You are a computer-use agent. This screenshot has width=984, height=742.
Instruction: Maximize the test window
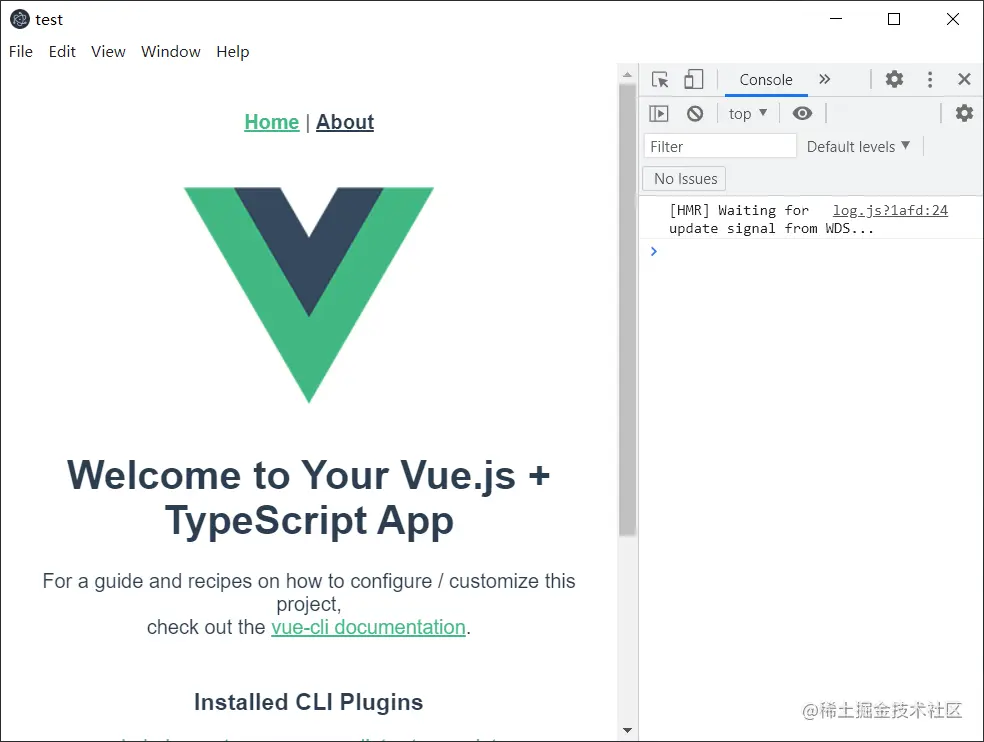coord(894,19)
